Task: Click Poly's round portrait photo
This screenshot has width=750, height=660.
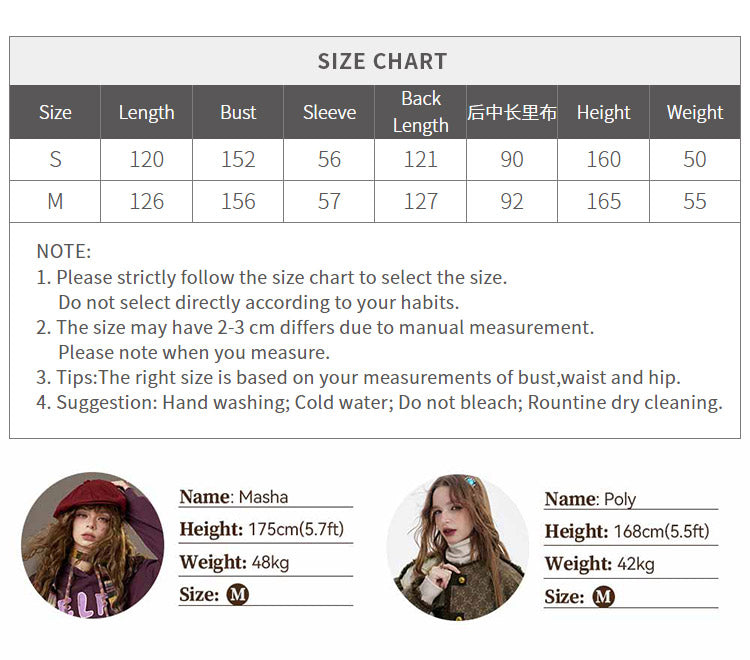Action: 457,546
